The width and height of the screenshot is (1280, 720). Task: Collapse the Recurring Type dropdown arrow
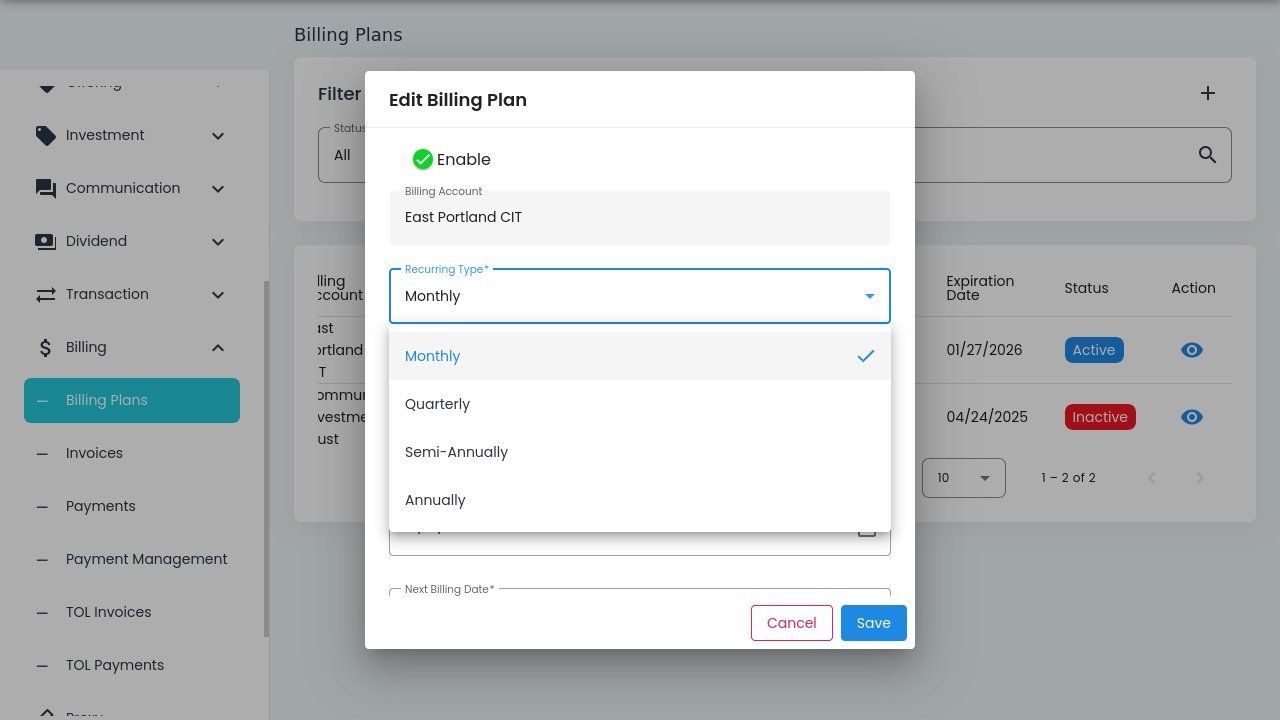pyautogui.click(x=869, y=296)
